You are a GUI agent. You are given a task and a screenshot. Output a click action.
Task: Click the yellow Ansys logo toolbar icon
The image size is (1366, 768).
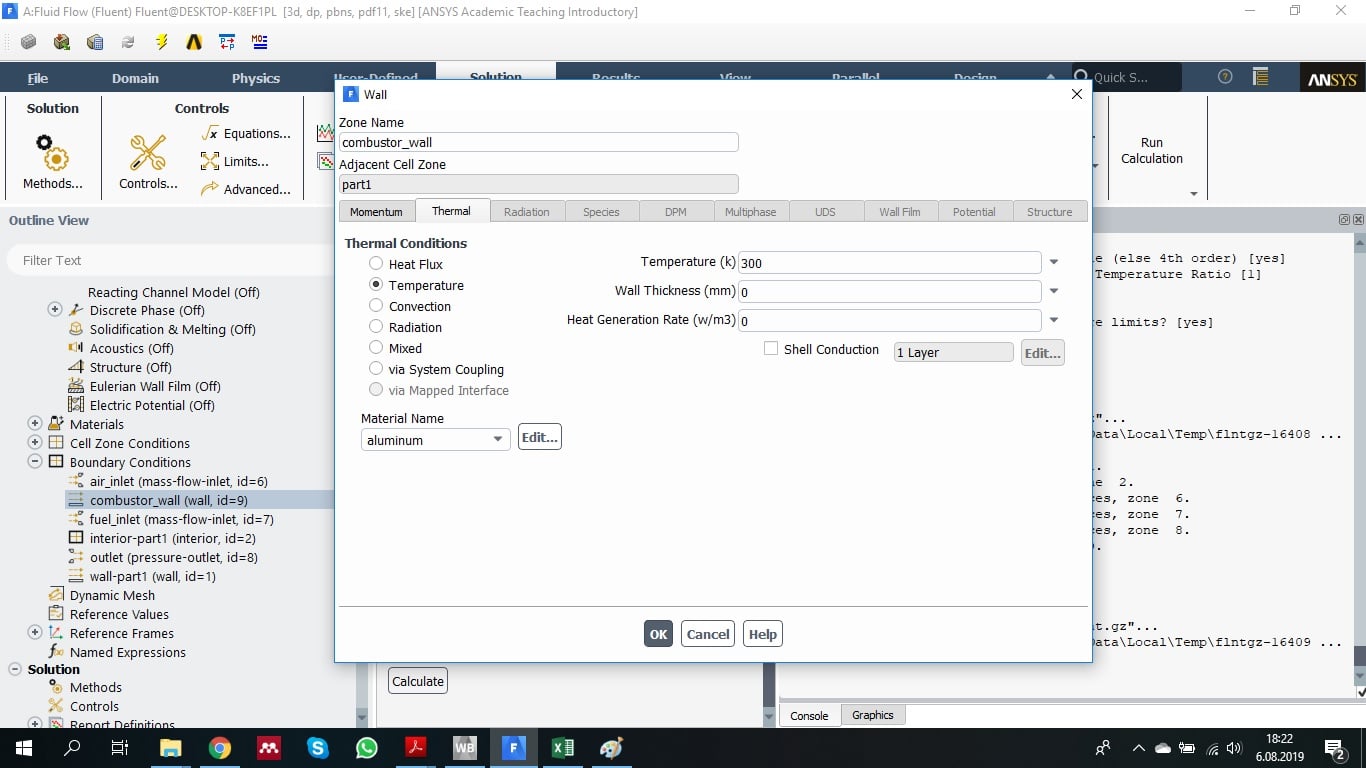tap(194, 42)
